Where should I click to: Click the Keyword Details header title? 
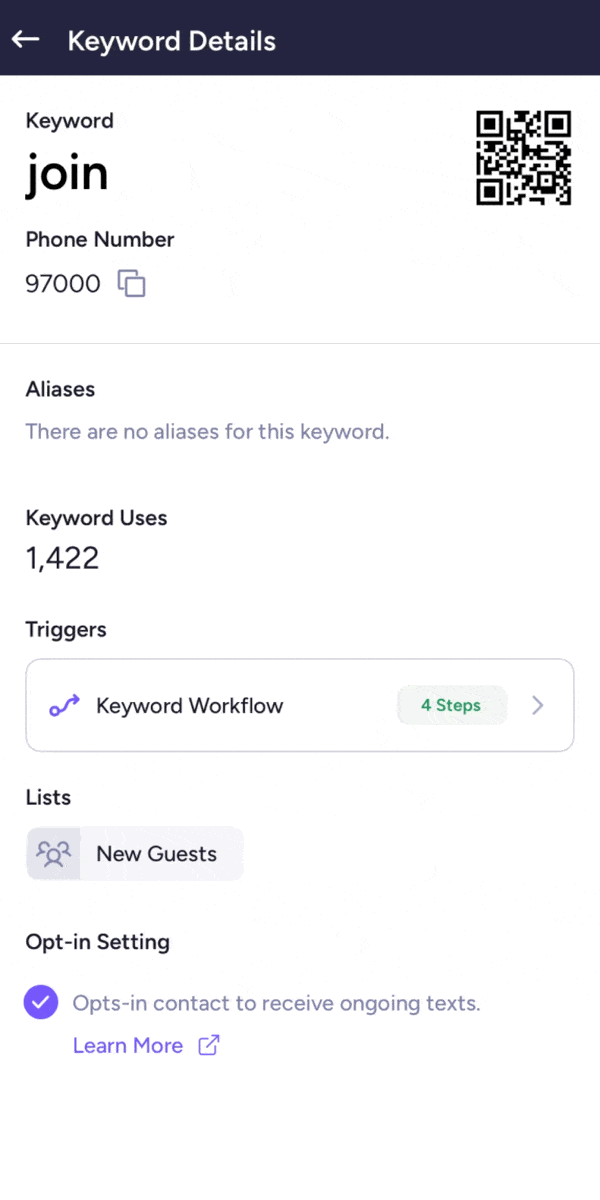point(171,41)
